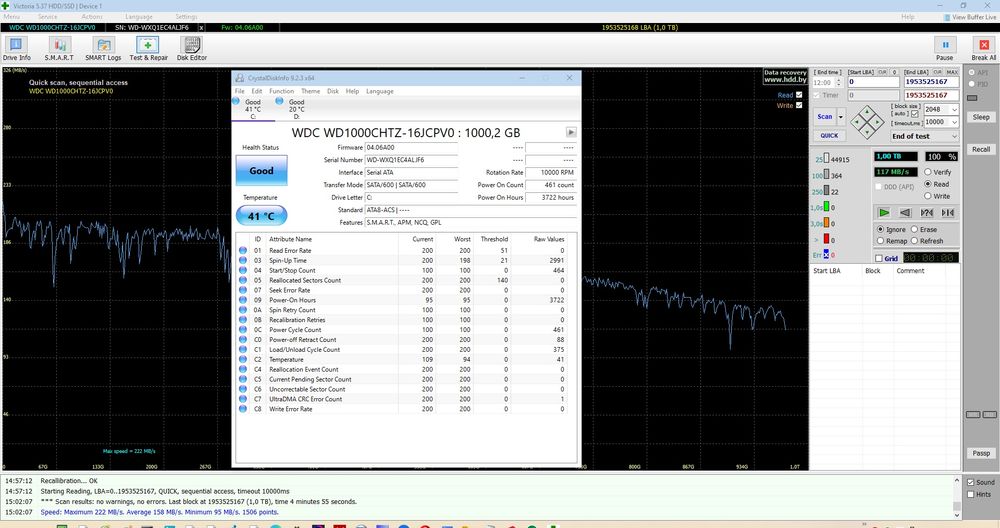Click the orange 3,0s block color indicator
This screenshot has width=1000, height=528.
[827, 223]
